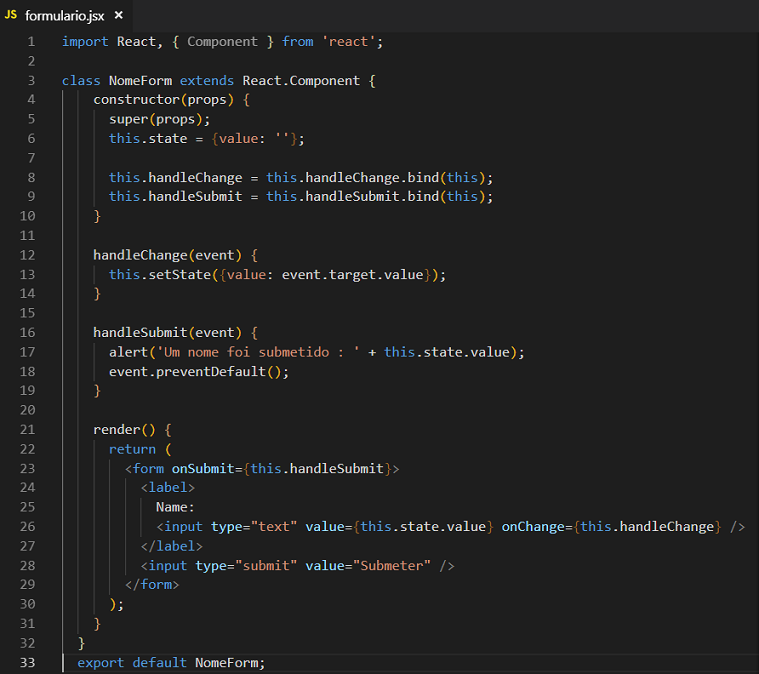Click line number 1 in gutter

coord(31,42)
